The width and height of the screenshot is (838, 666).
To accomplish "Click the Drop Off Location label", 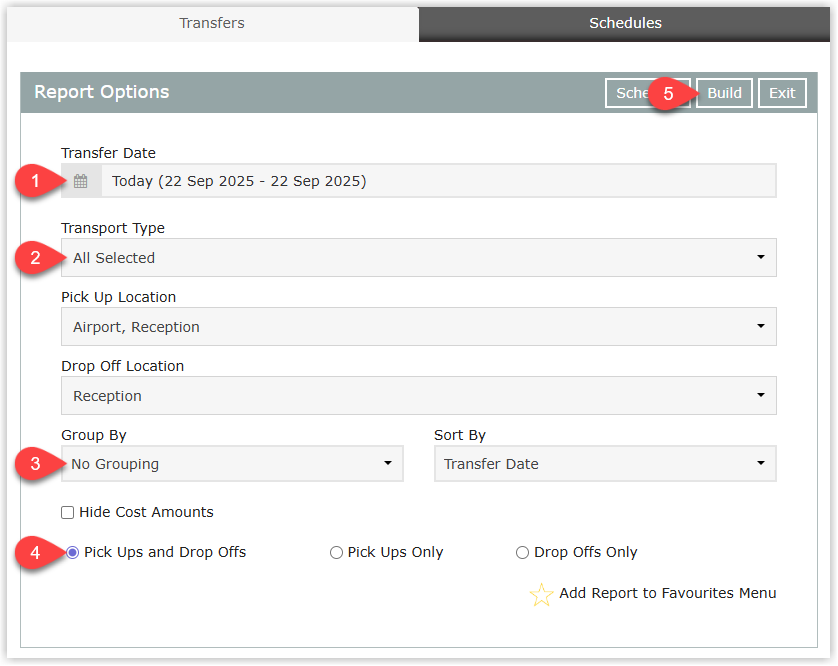I will click(122, 366).
